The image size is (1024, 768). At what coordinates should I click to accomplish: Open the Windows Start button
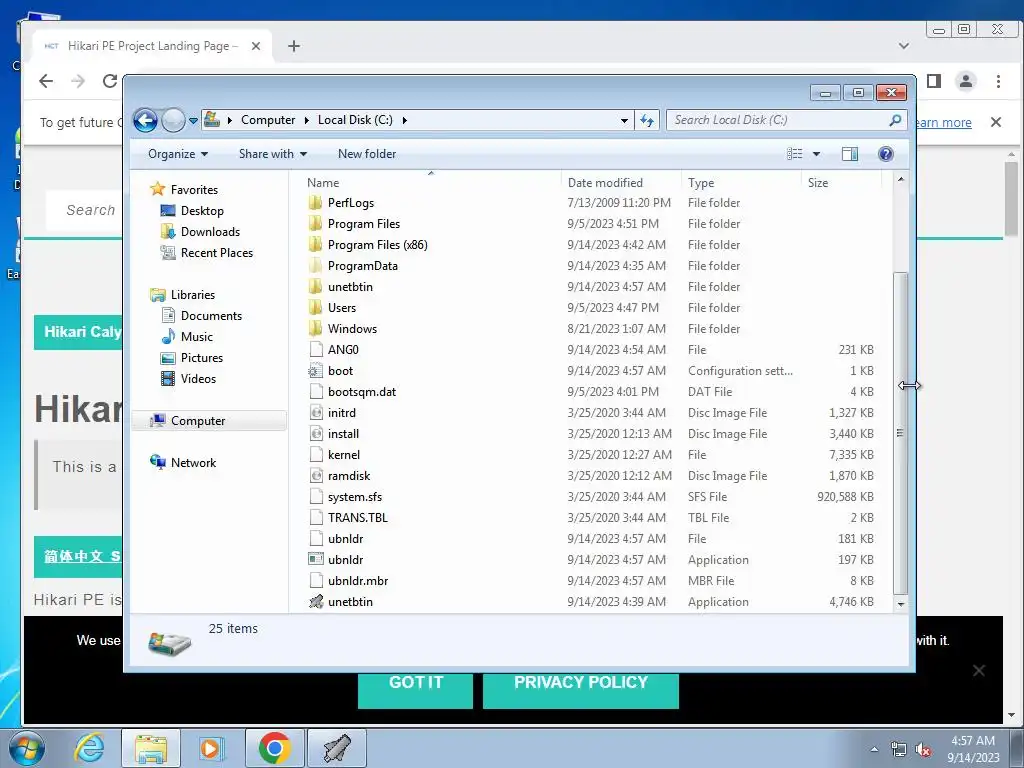coord(26,748)
